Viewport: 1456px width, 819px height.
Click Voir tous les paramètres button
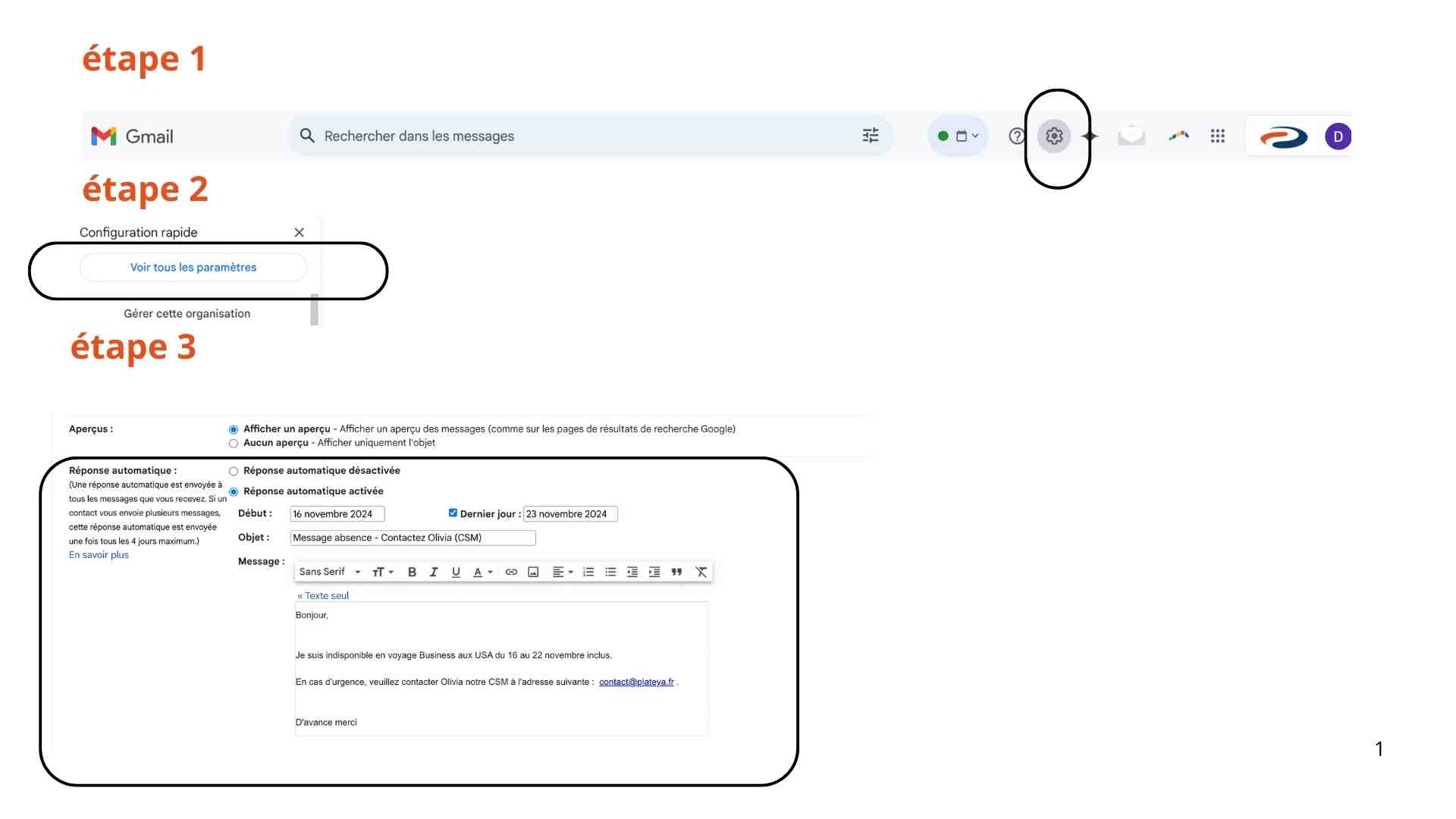tap(193, 268)
